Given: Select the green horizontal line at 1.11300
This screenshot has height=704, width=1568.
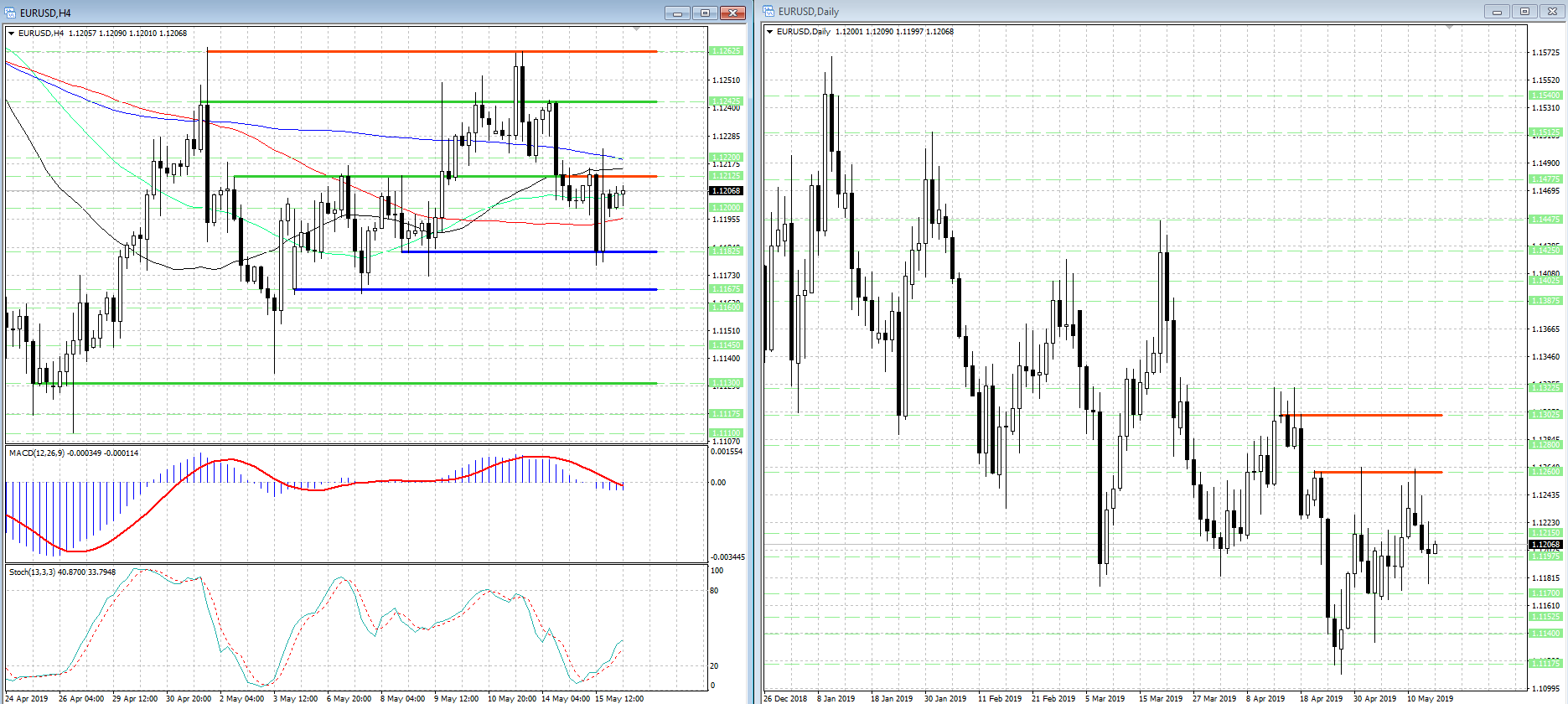Looking at the screenshot, I should [344, 384].
